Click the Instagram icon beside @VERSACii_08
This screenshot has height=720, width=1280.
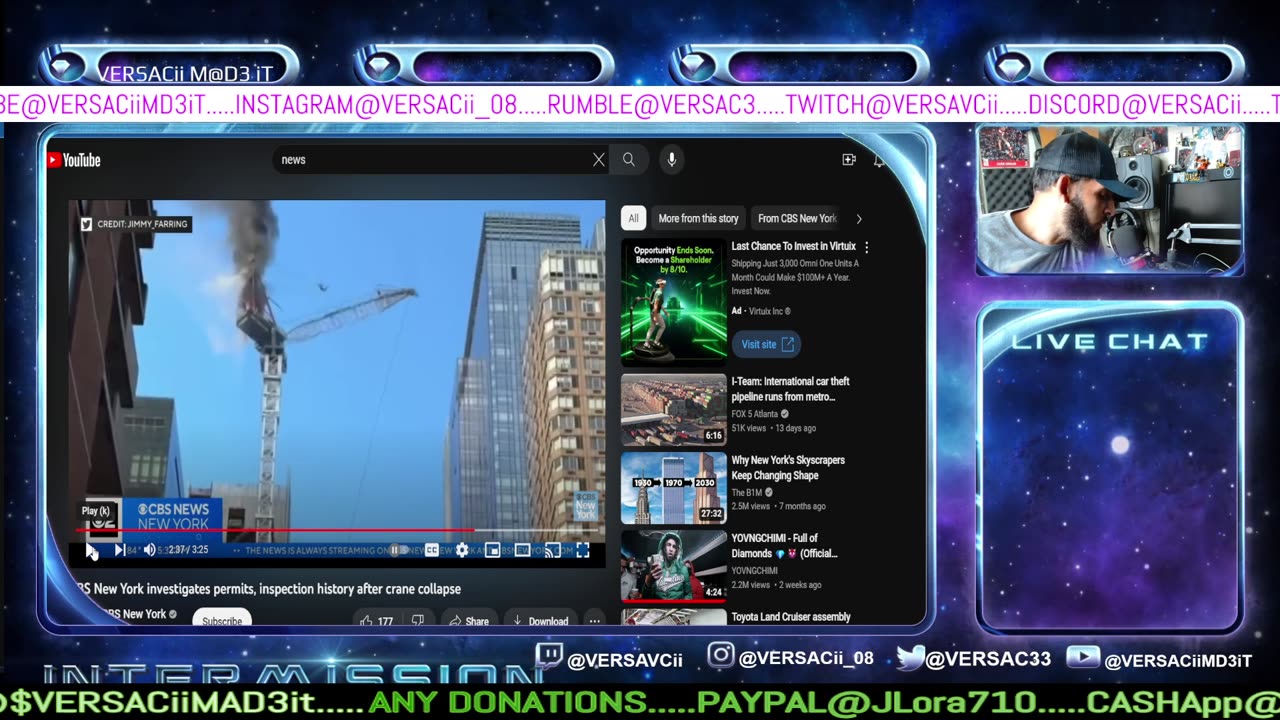coord(721,657)
